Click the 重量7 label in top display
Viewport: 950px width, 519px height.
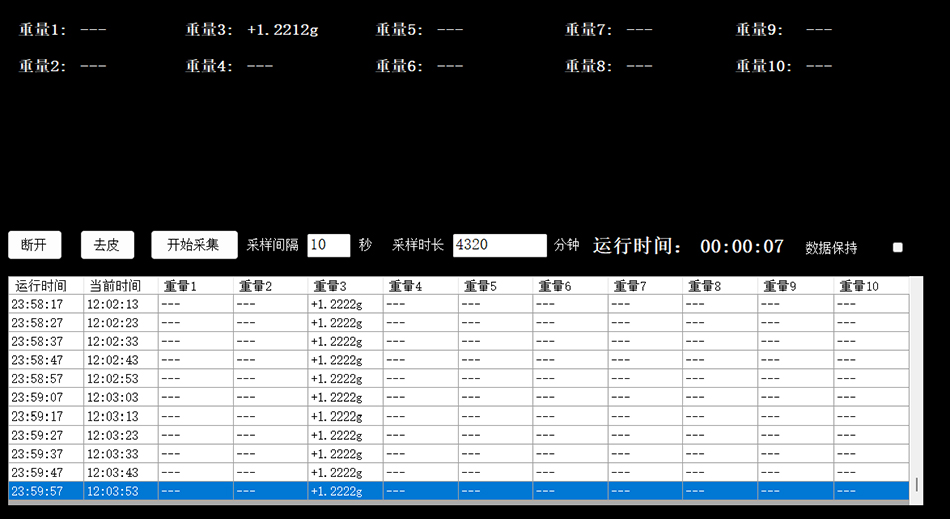click(590, 30)
